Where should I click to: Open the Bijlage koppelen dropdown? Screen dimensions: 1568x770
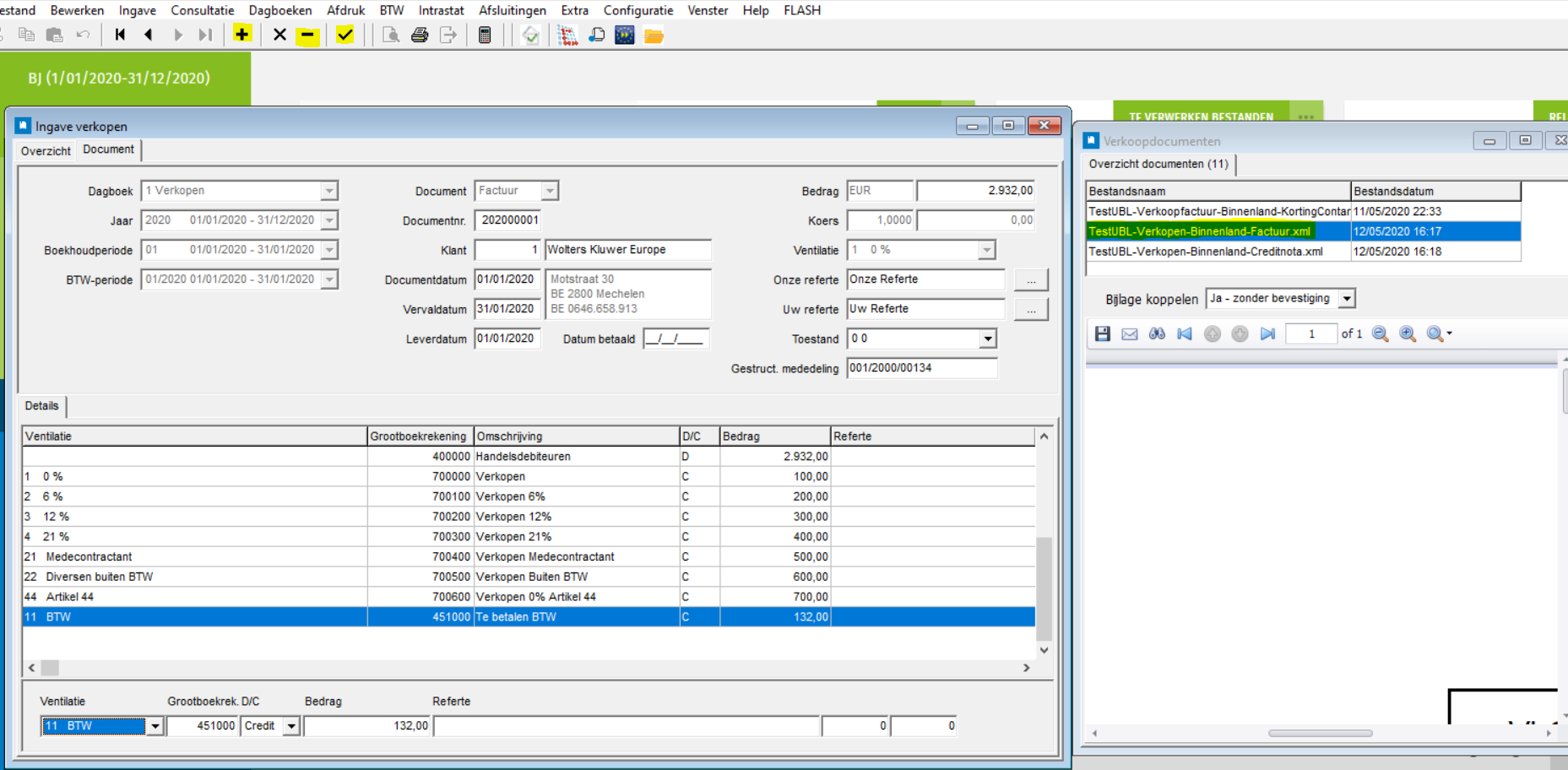(1347, 299)
